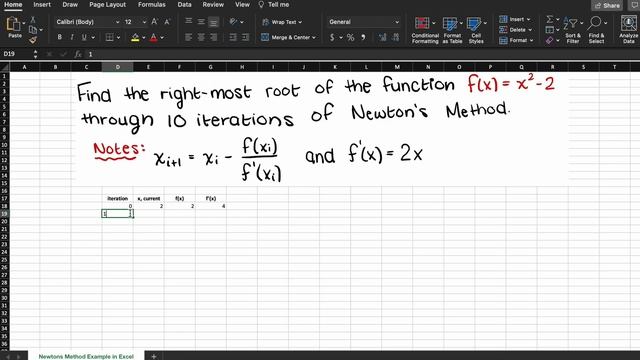Align text right

tap(213, 37)
